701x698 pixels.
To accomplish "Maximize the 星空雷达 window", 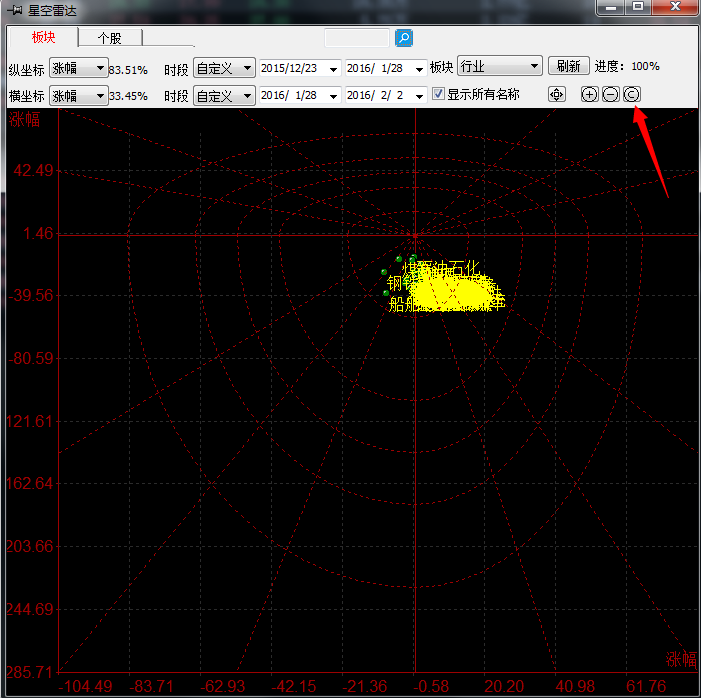I will click(638, 7).
